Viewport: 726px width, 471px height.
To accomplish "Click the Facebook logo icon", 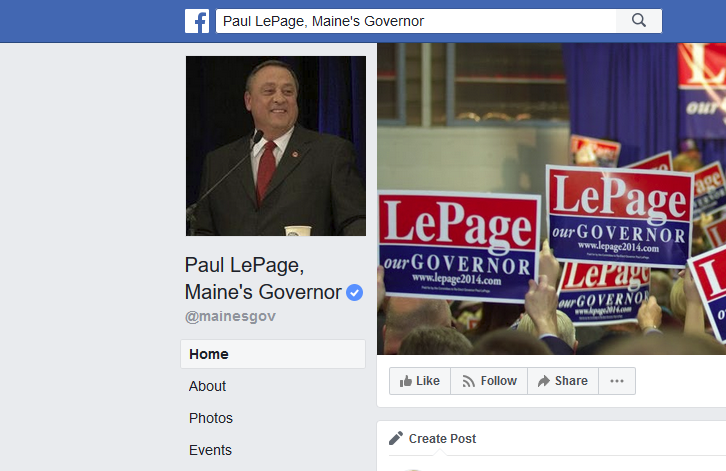I will (197, 21).
